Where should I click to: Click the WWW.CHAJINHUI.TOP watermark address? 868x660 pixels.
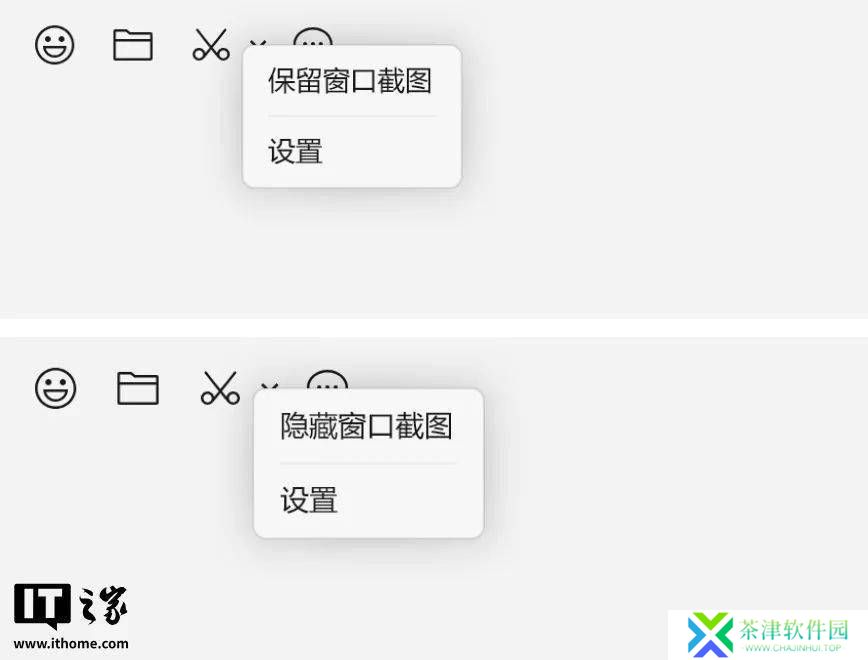[x=793, y=648]
